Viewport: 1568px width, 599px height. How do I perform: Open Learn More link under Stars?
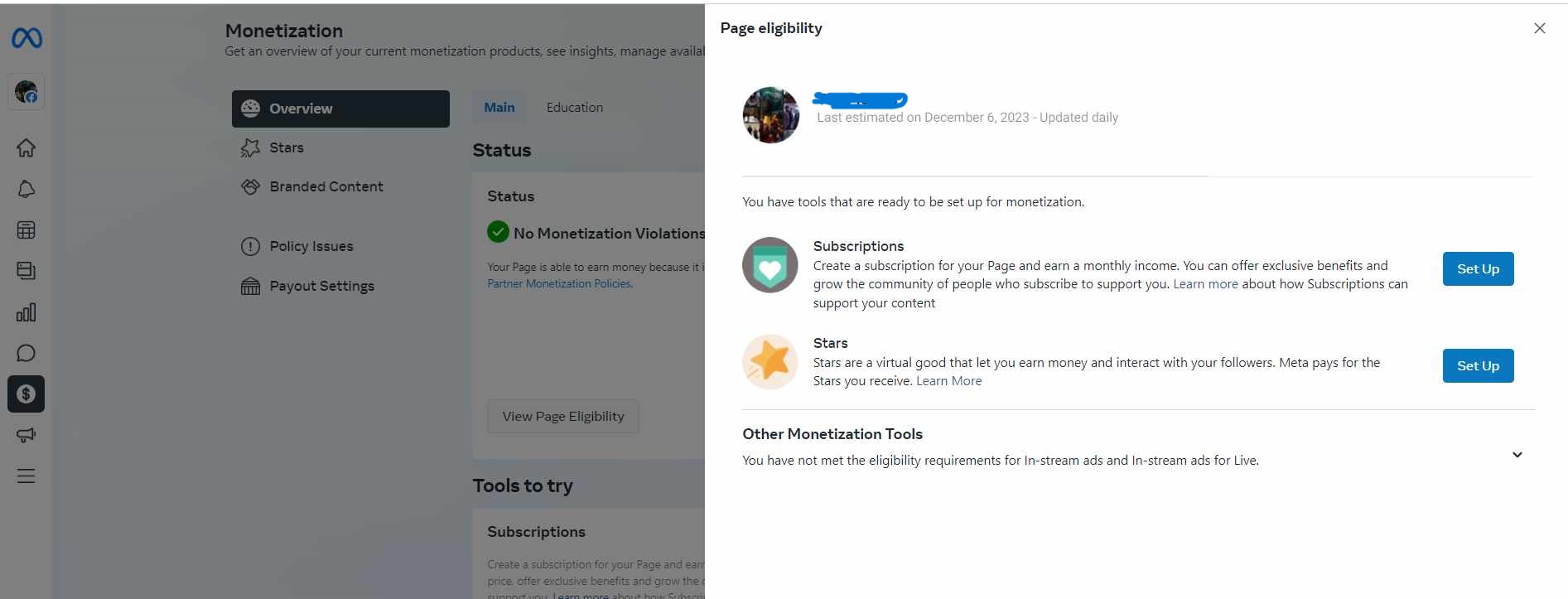[948, 381]
